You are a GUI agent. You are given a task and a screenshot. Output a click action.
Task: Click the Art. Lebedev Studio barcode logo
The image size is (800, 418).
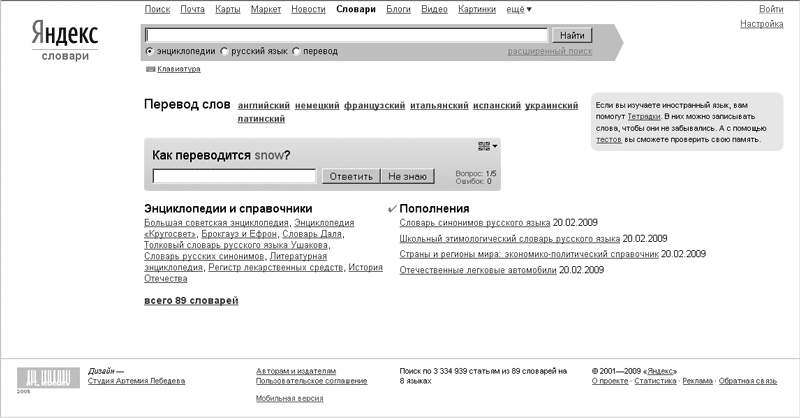tap(44, 379)
